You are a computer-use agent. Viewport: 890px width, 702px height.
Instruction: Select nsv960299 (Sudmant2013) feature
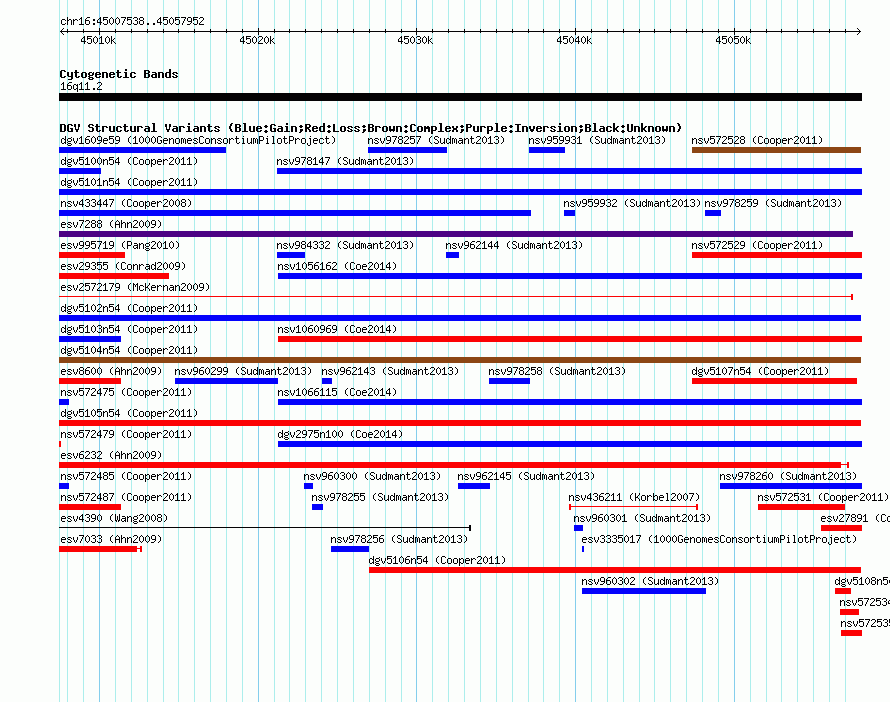(x=226, y=381)
